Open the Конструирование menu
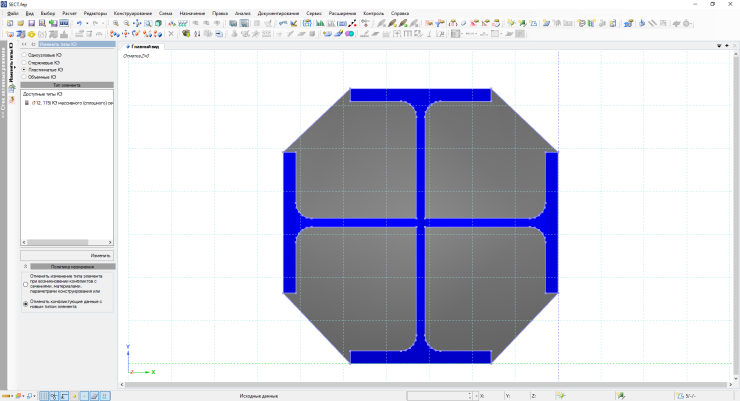This screenshot has height=401, width=740. tap(133, 13)
